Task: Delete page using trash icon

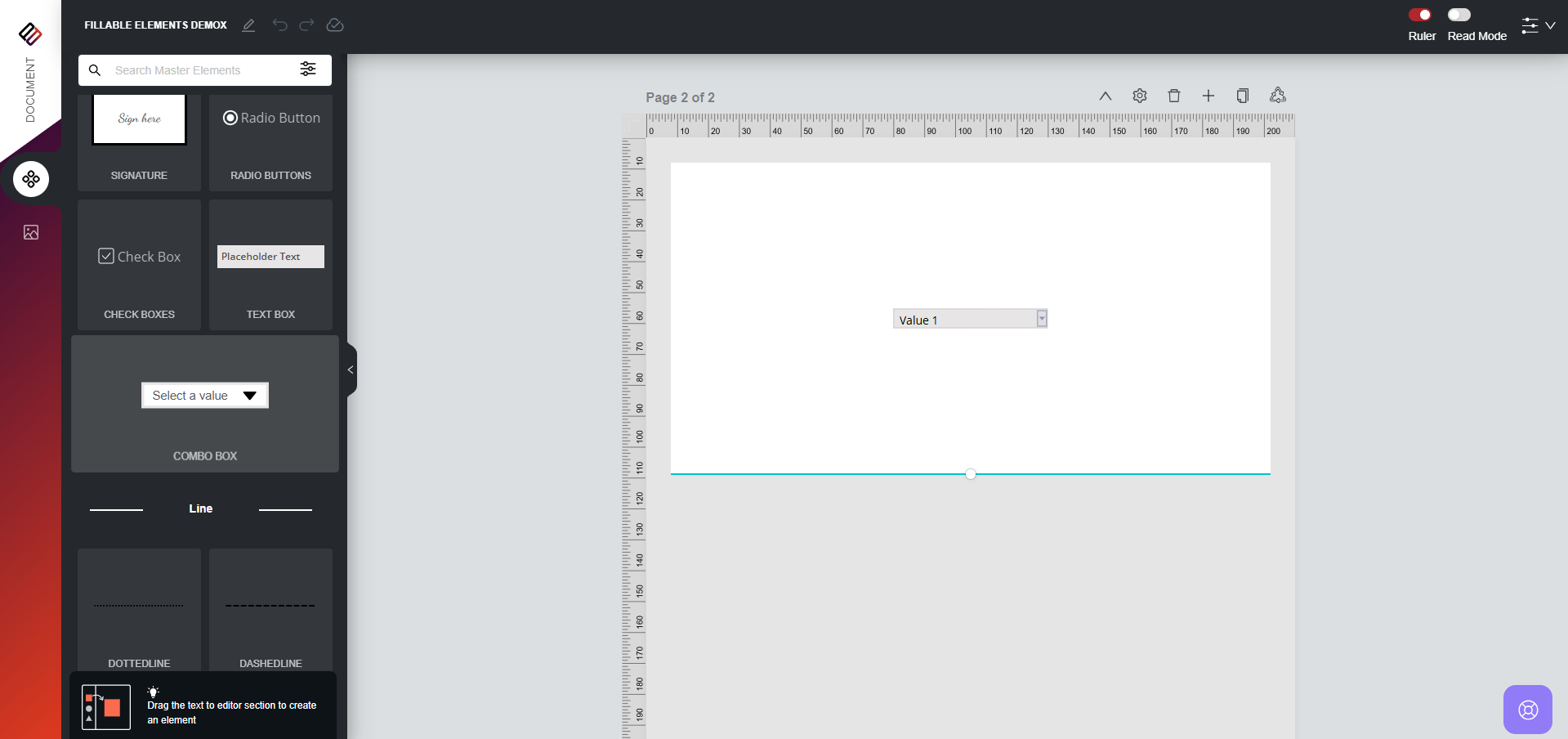Action: pos(1174,96)
